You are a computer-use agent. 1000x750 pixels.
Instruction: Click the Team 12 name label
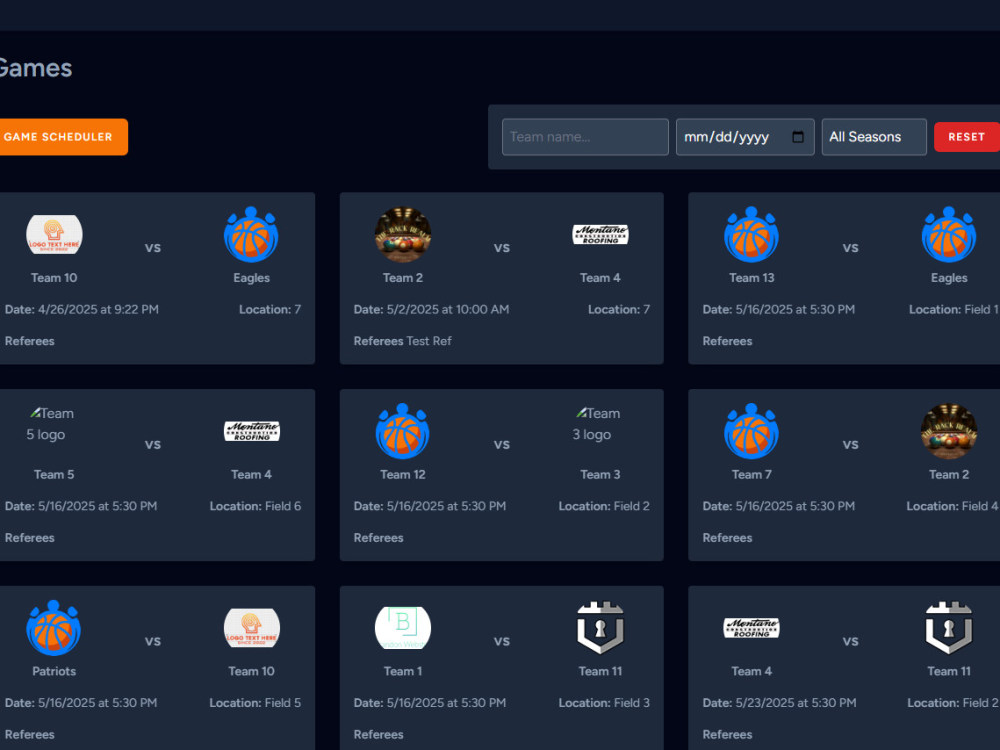pyautogui.click(x=402, y=474)
